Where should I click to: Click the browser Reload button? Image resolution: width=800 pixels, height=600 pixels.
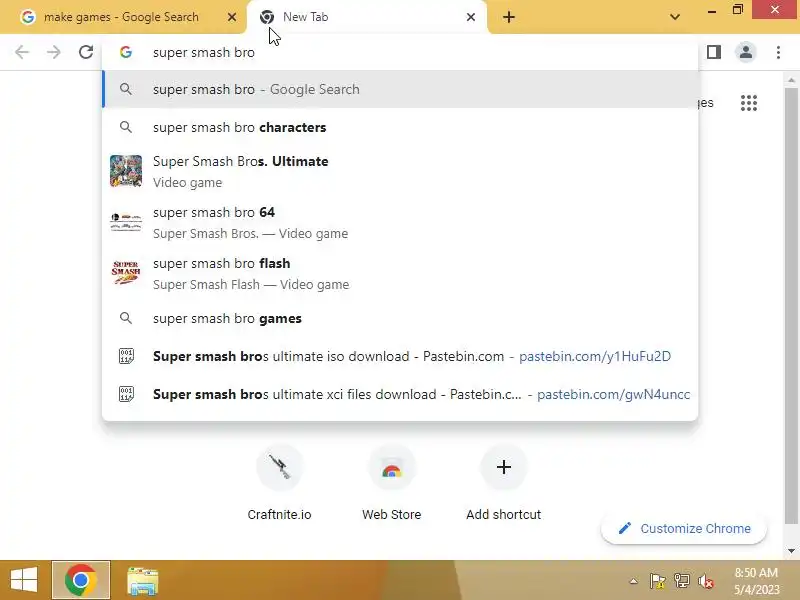click(x=86, y=52)
